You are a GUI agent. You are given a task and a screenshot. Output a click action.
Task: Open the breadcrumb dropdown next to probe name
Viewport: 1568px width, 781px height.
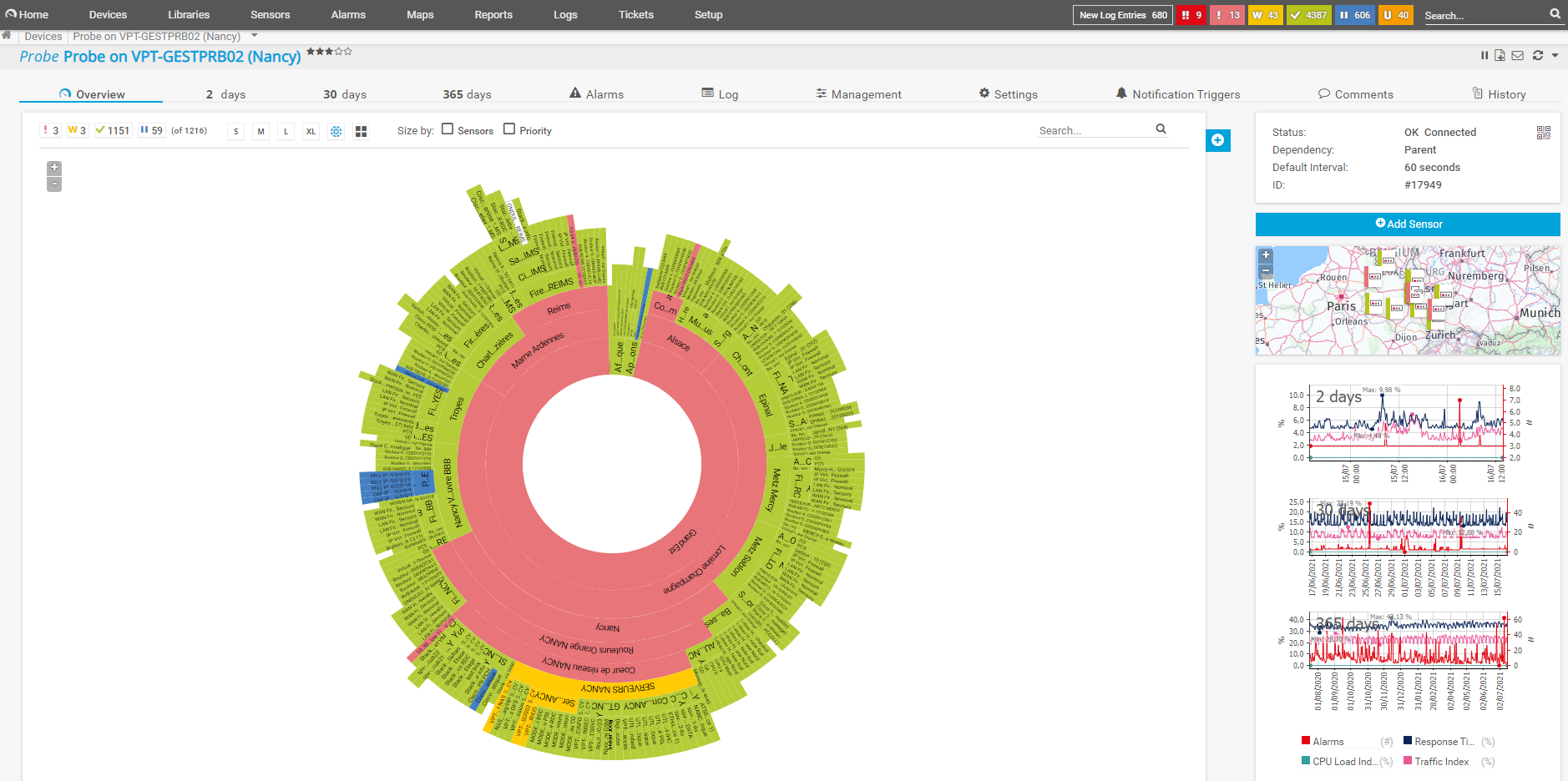[254, 36]
